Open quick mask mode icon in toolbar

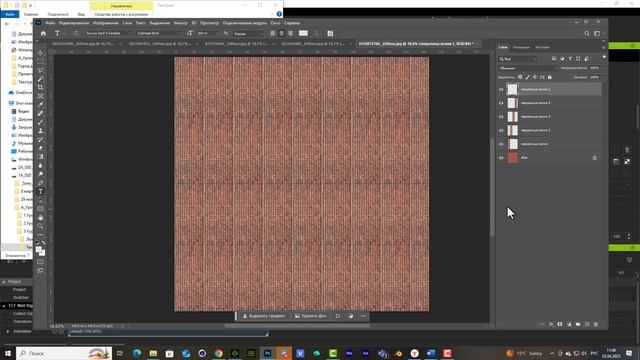point(40,262)
